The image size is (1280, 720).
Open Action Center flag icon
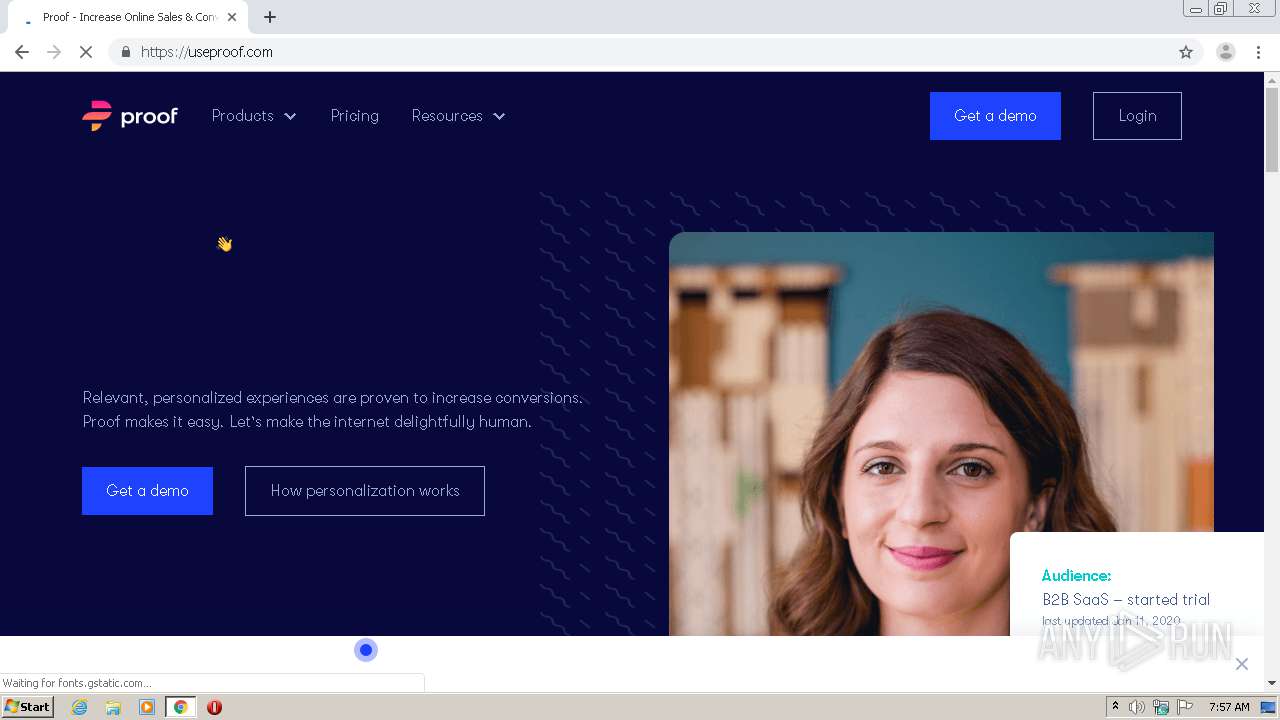[x=1185, y=707]
